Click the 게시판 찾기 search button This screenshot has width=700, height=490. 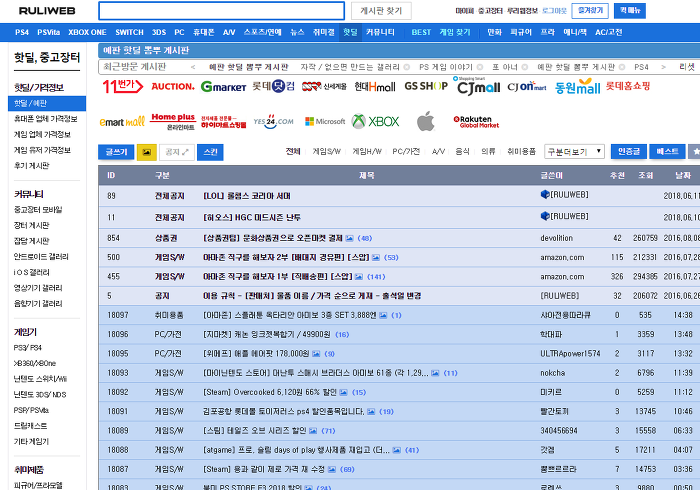point(381,11)
